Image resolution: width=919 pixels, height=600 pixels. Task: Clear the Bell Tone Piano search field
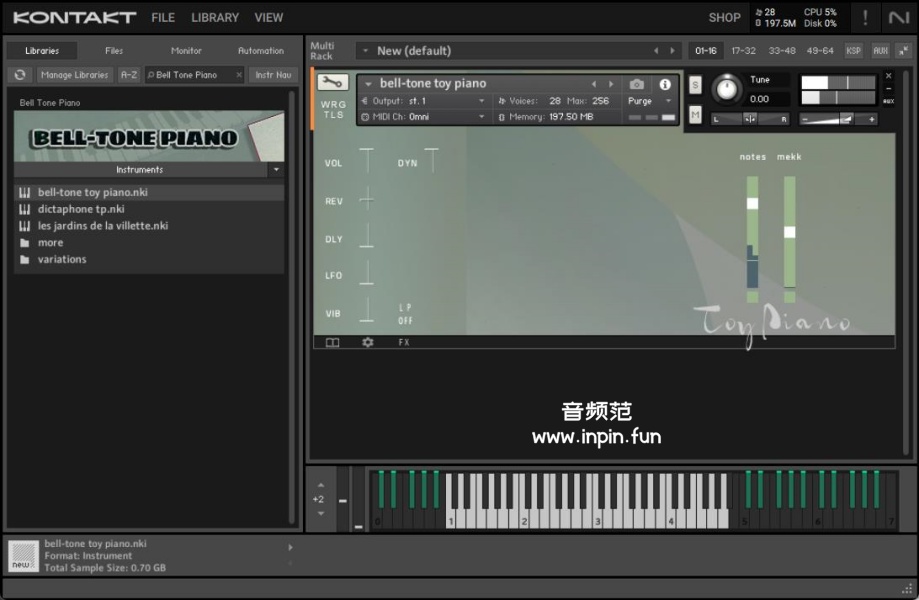238,75
